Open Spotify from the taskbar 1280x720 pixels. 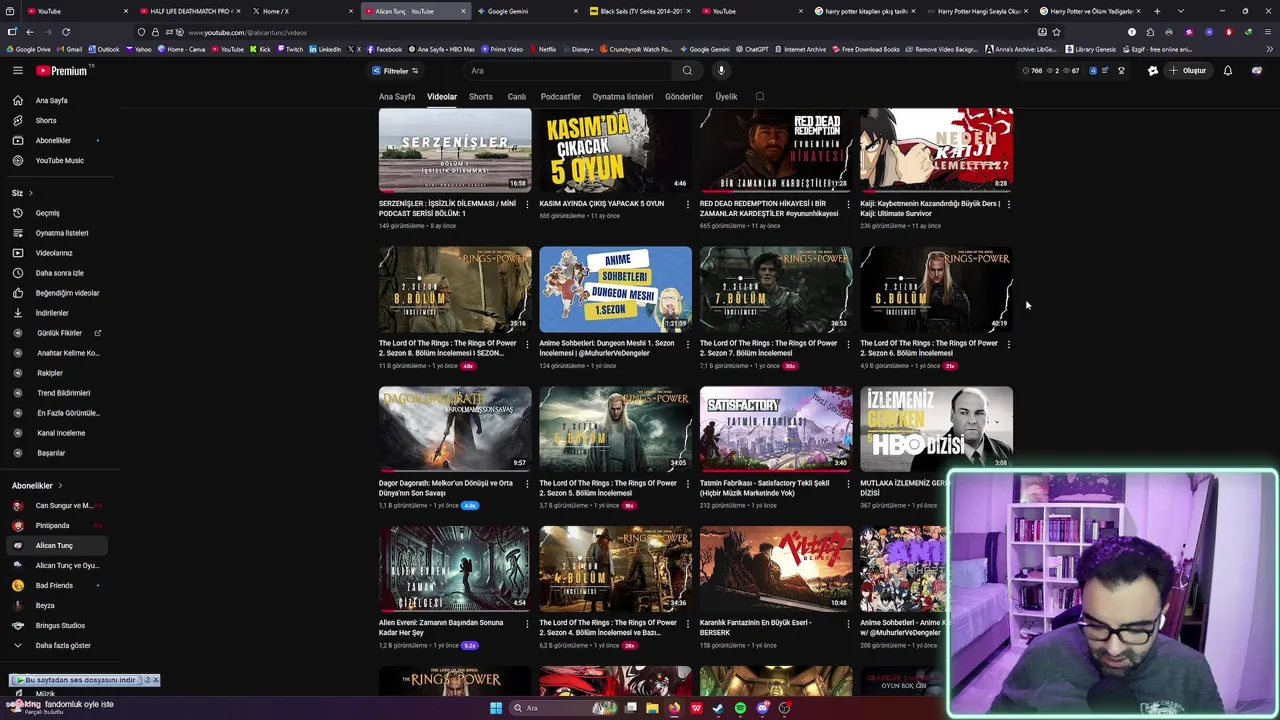click(740, 708)
